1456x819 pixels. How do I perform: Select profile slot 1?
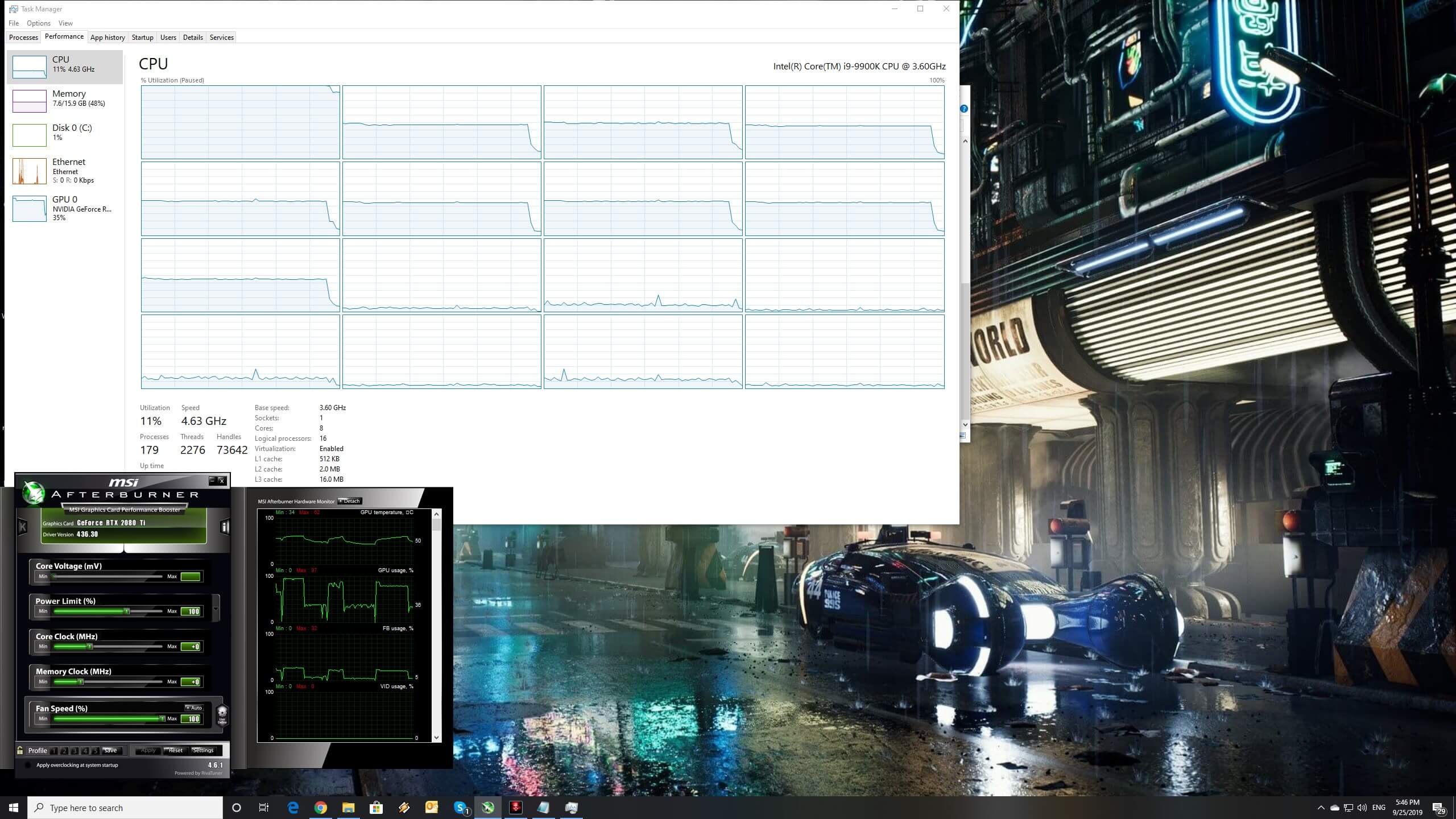[54, 751]
